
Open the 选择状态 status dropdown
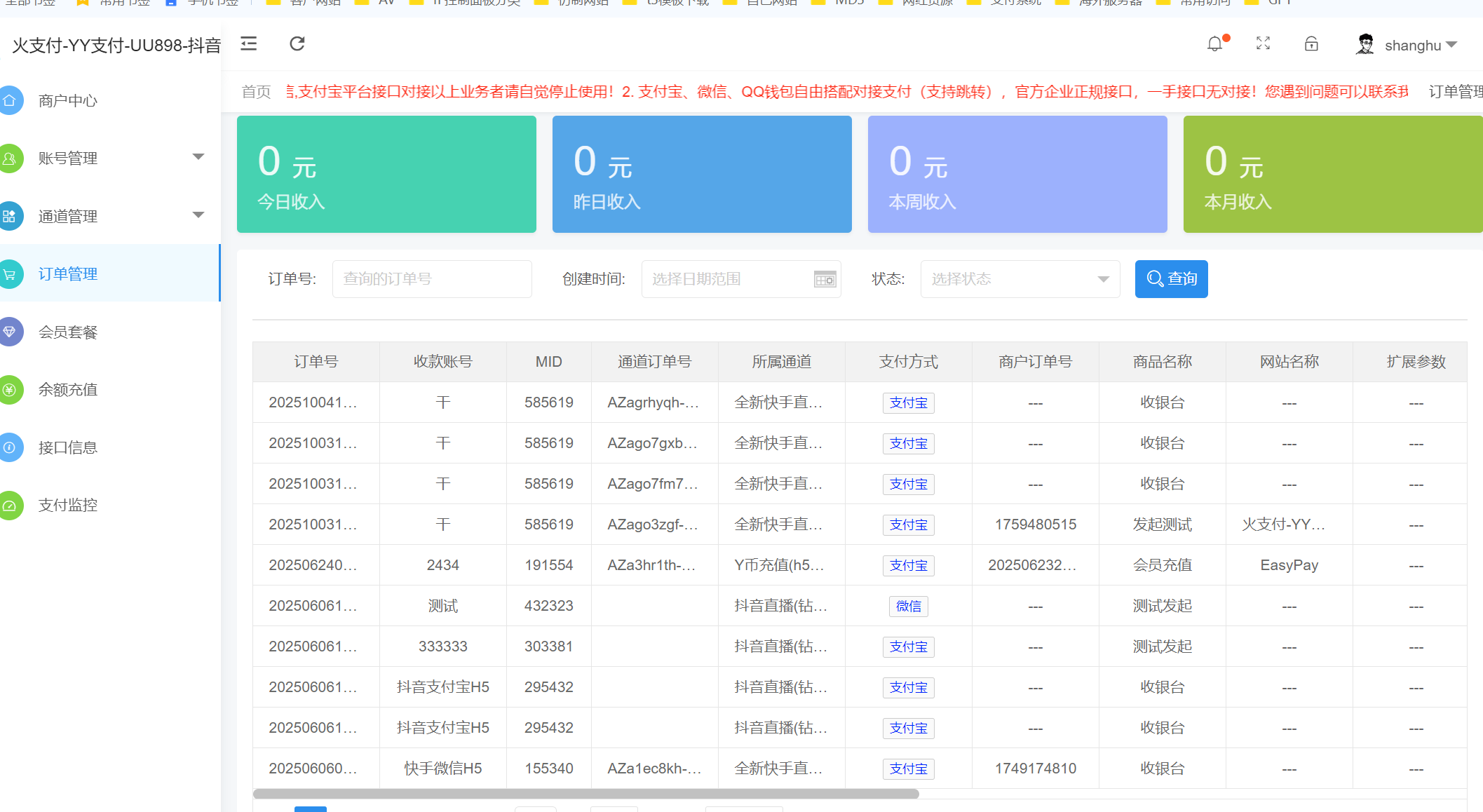pyautogui.click(x=1020, y=279)
